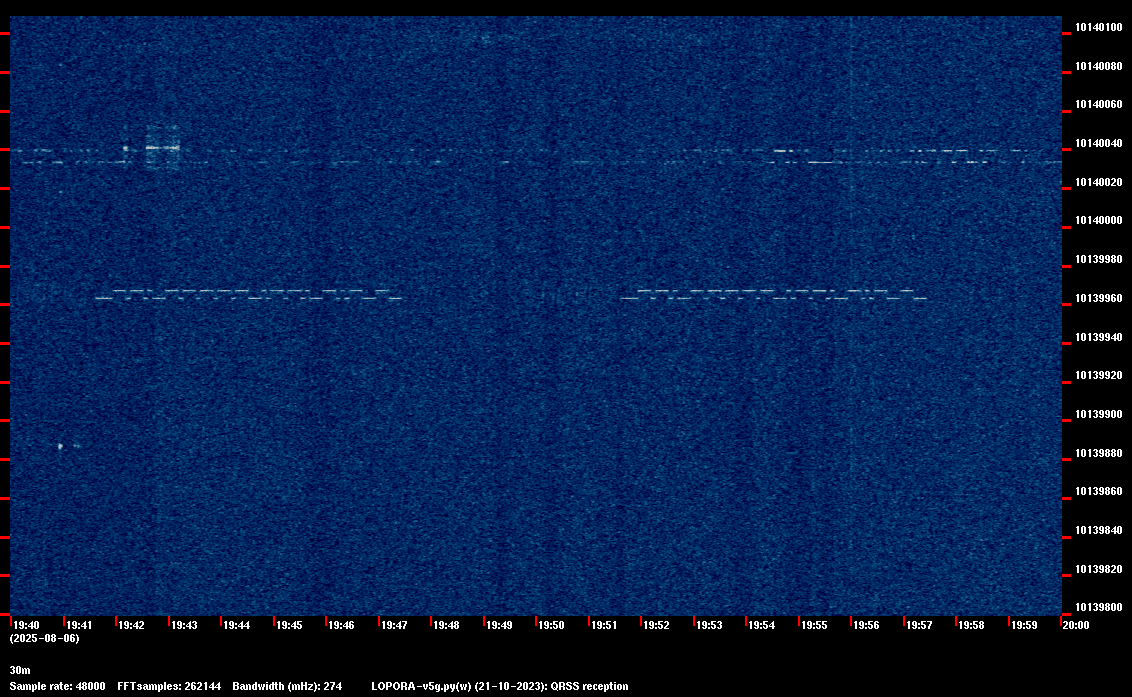Click the Bandwidth (mHz): 274 text
This screenshot has height=697, width=1132.
point(287,686)
